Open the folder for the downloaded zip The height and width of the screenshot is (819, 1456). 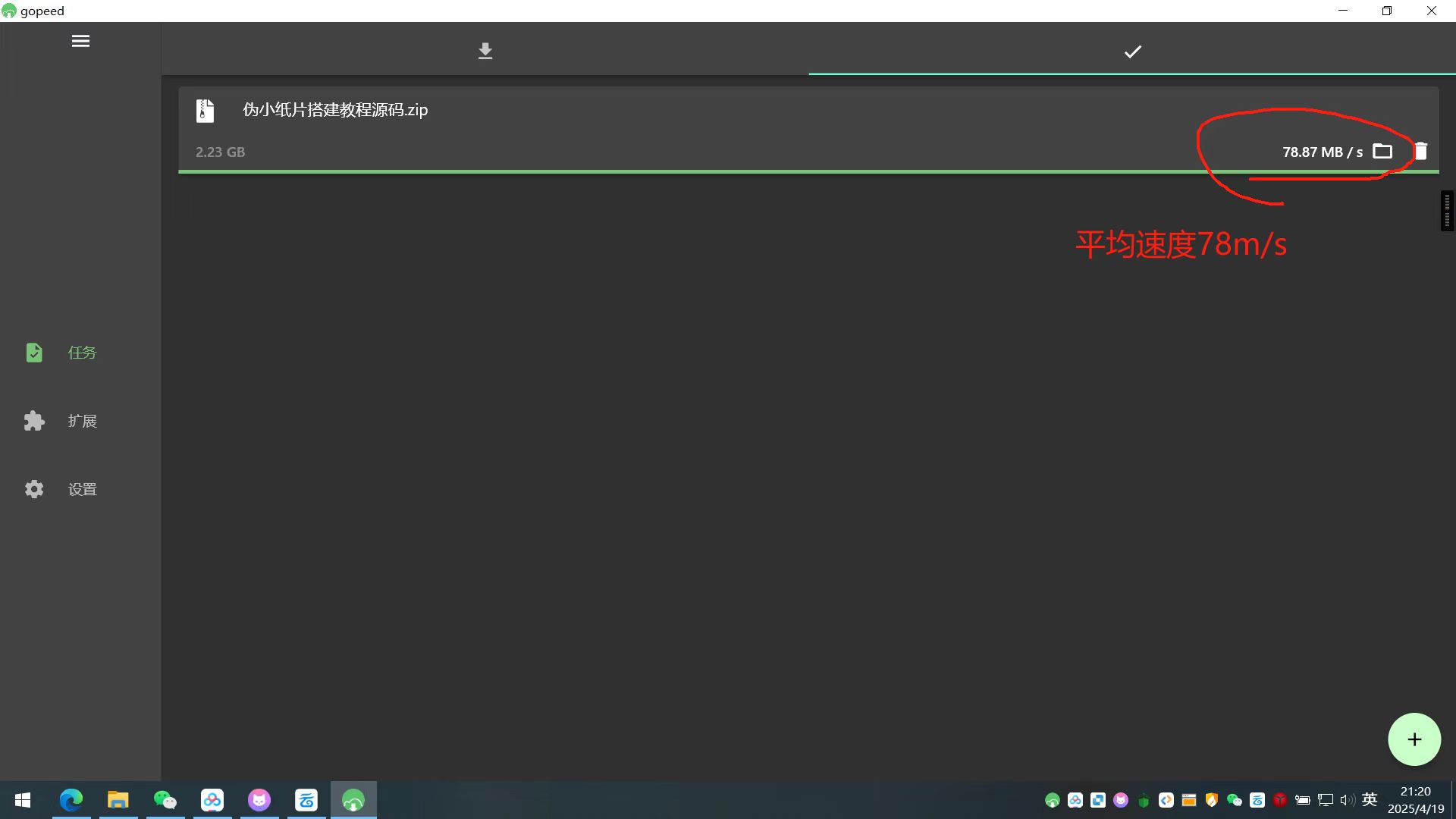point(1382,151)
